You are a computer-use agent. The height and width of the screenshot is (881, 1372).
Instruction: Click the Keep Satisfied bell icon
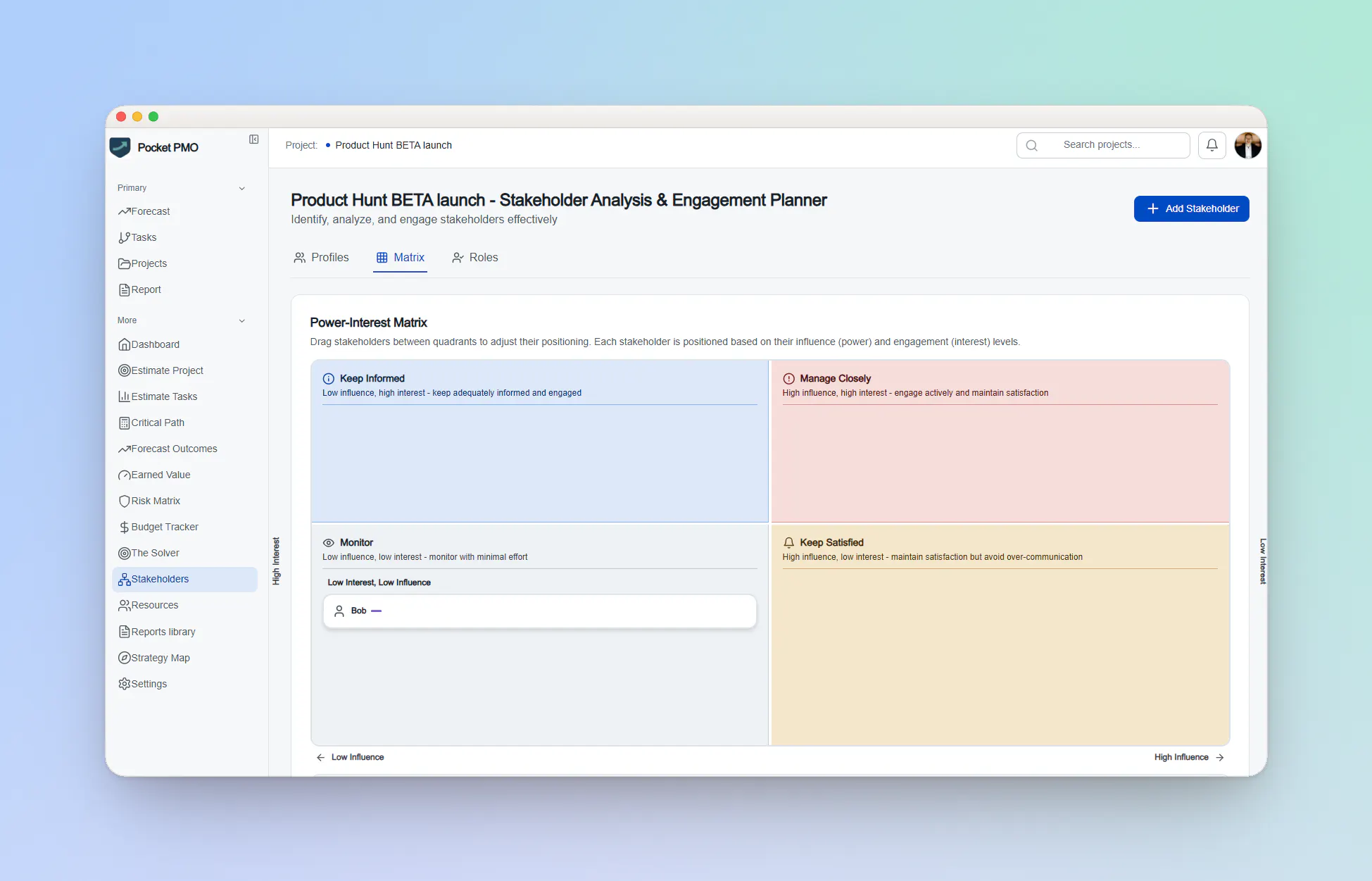point(788,542)
